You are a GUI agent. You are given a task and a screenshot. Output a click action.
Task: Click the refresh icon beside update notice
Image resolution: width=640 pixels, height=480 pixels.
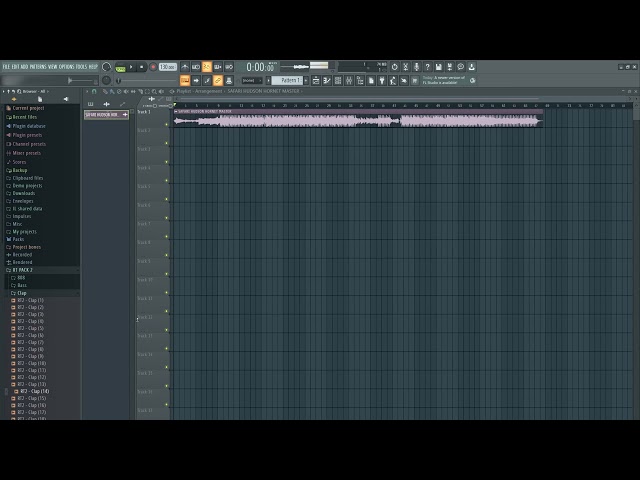pos(472,80)
